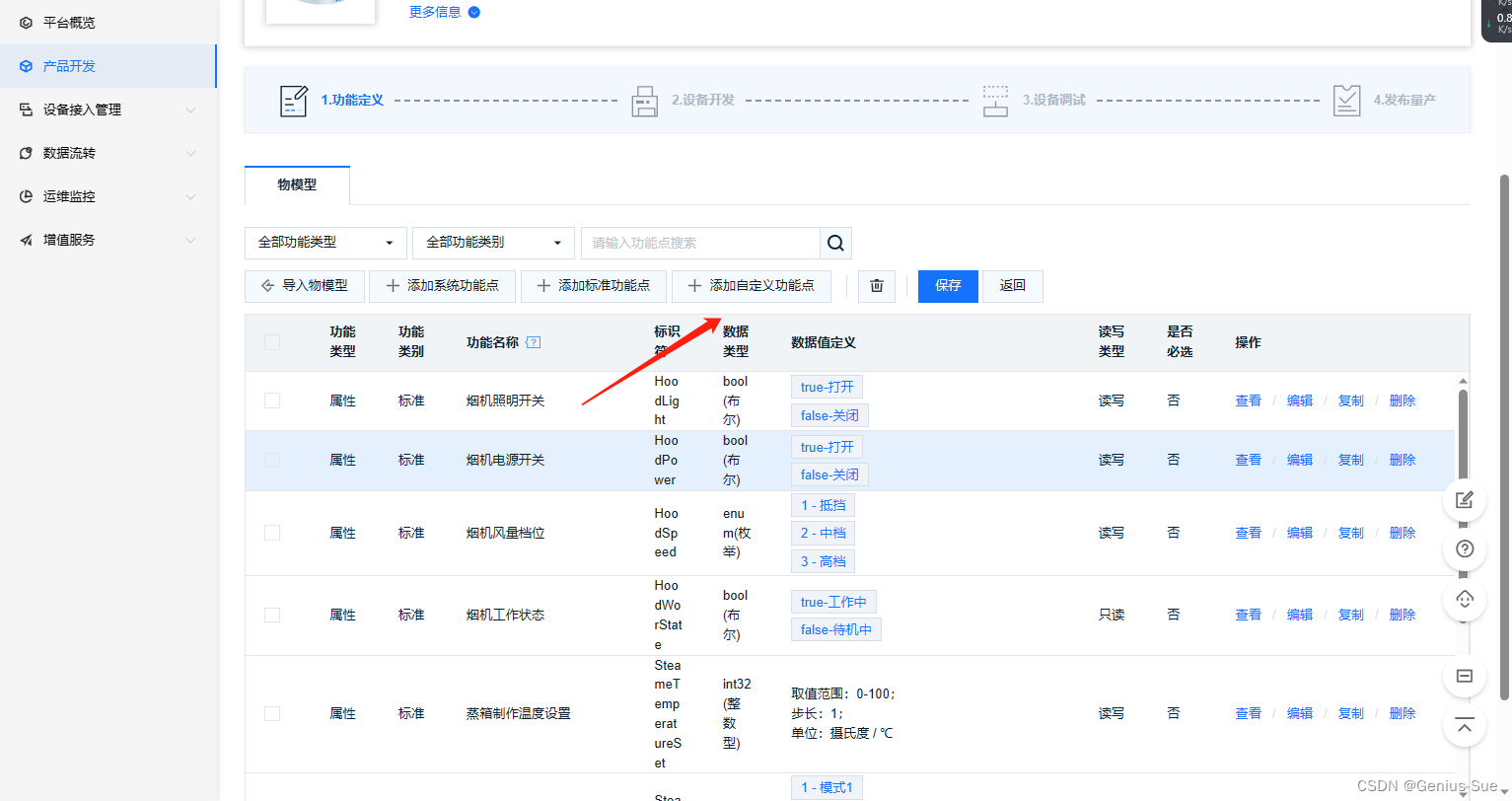Viewport: 1512px width, 801px height.
Task: Click the 功能定义 step icon
Action: [294, 101]
